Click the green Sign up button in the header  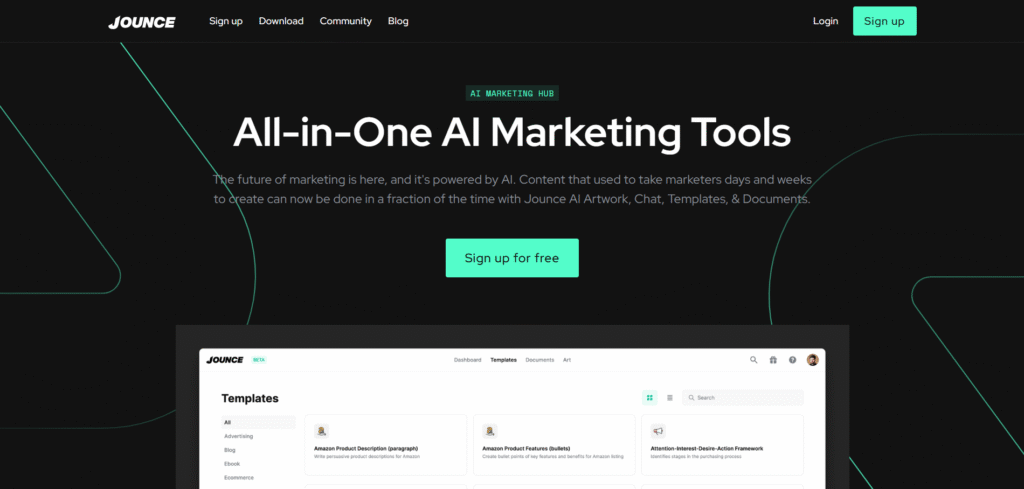click(x=884, y=21)
